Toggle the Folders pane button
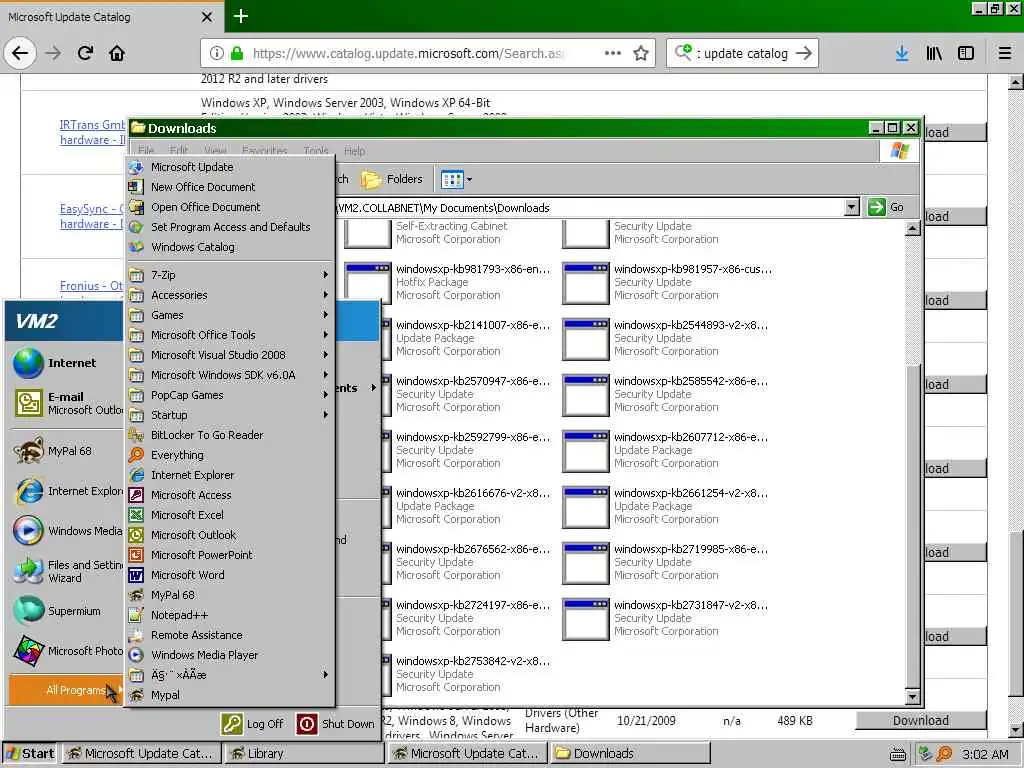Image resolution: width=1024 pixels, height=768 pixels. click(x=392, y=179)
